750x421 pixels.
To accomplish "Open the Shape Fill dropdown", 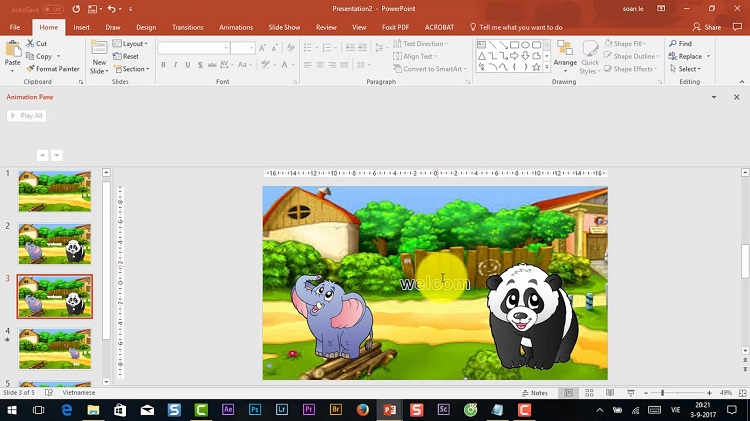I will 625,44.
